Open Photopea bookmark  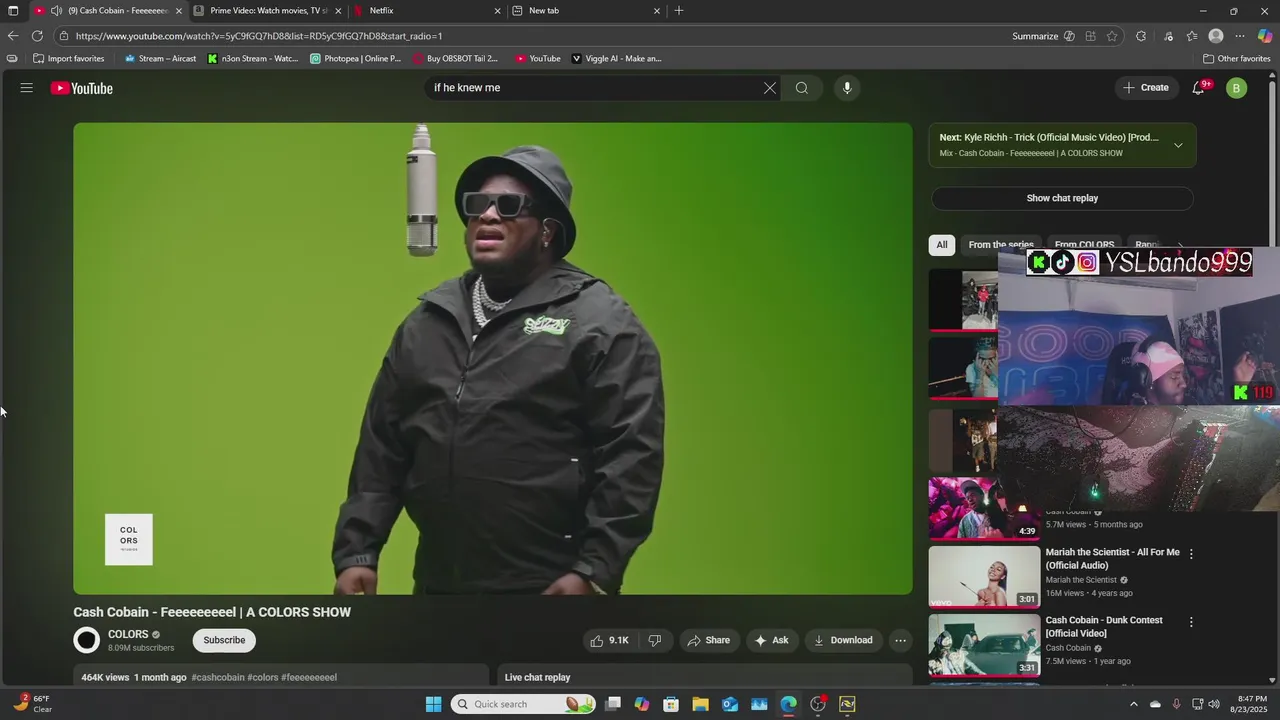pyautogui.click(x=356, y=58)
